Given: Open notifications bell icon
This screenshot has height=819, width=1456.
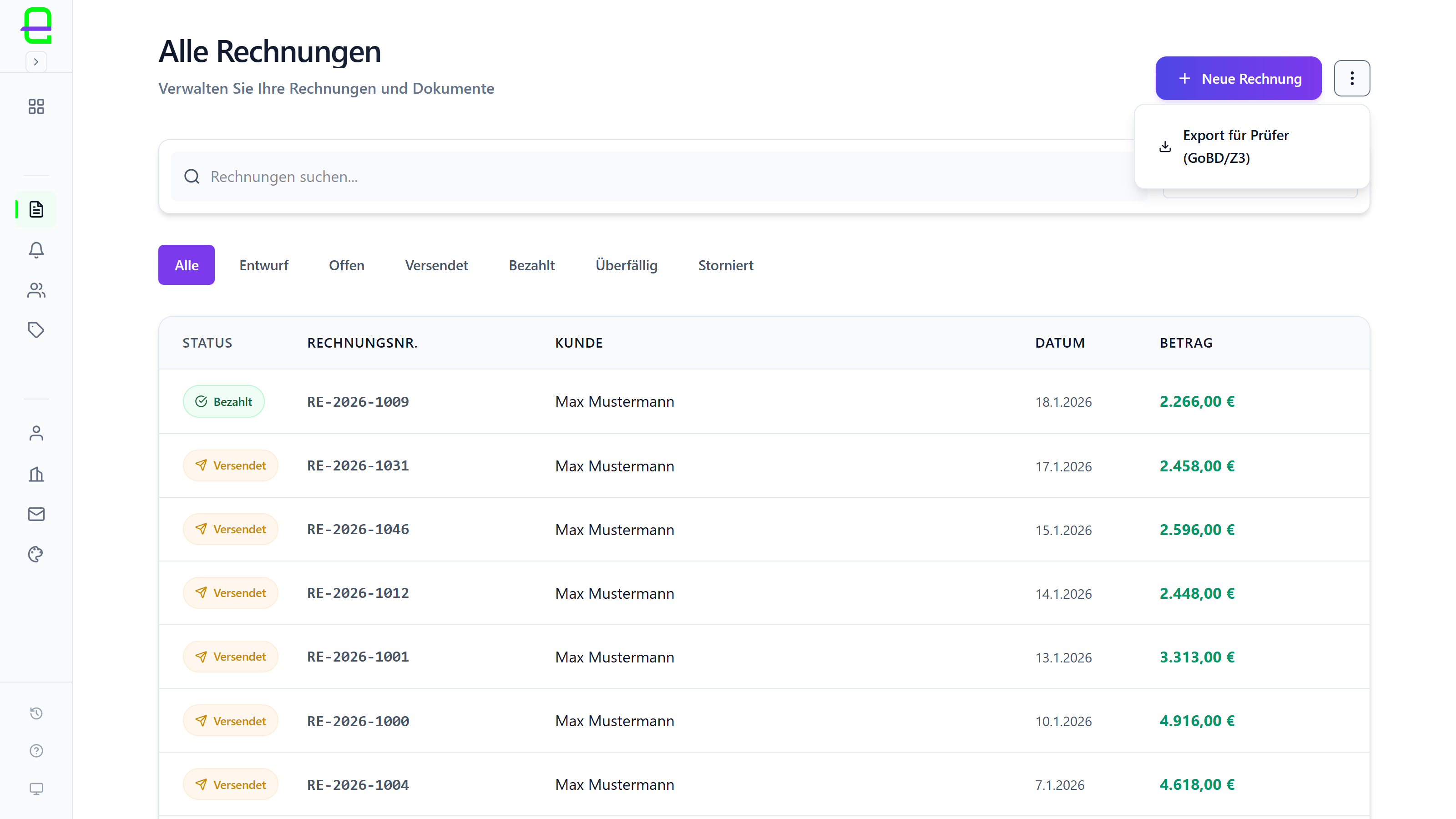Looking at the screenshot, I should coord(36,250).
